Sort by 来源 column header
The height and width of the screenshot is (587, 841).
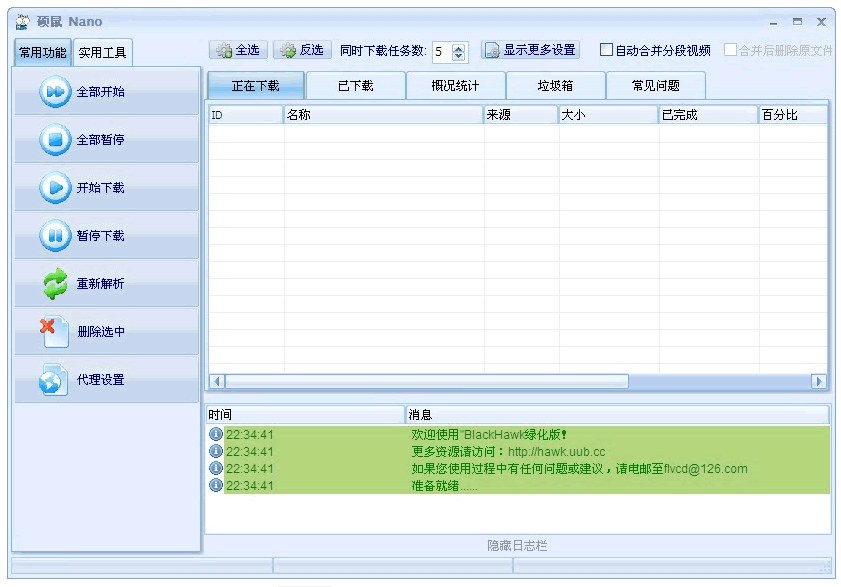(x=520, y=115)
